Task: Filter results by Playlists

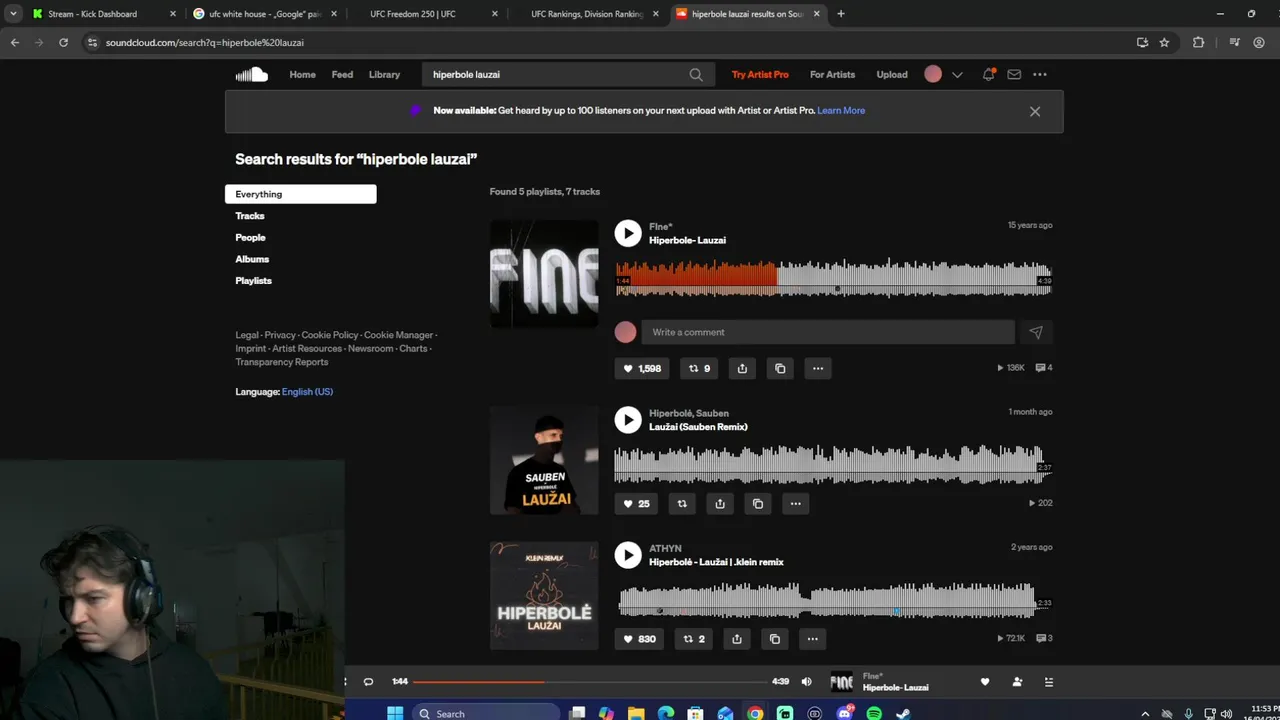Action: click(x=253, y=281)
